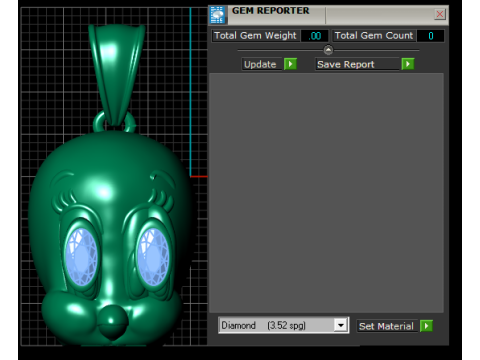This screenshot has width=480, height=360.
Task: Click the pendant bail on model
Action: 116,75
